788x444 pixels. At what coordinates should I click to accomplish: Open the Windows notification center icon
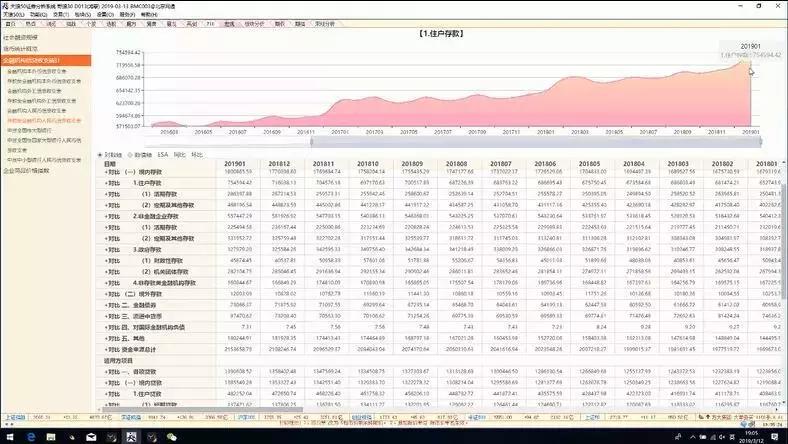pyautogui.click(x=774, y=437)
